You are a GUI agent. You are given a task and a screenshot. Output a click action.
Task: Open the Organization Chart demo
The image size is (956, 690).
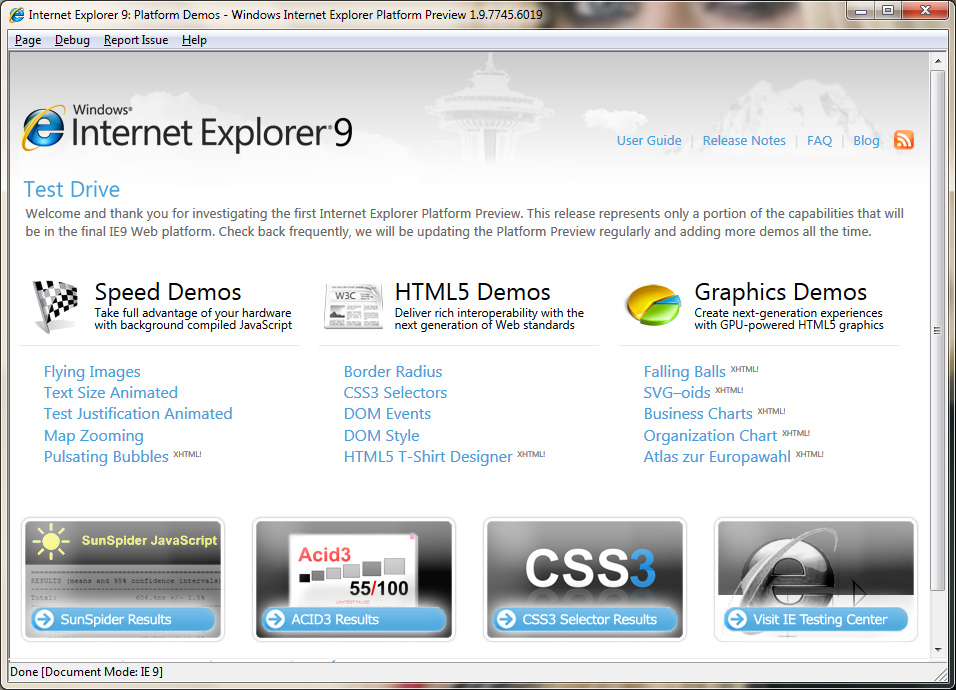click(x=710, y=436)
